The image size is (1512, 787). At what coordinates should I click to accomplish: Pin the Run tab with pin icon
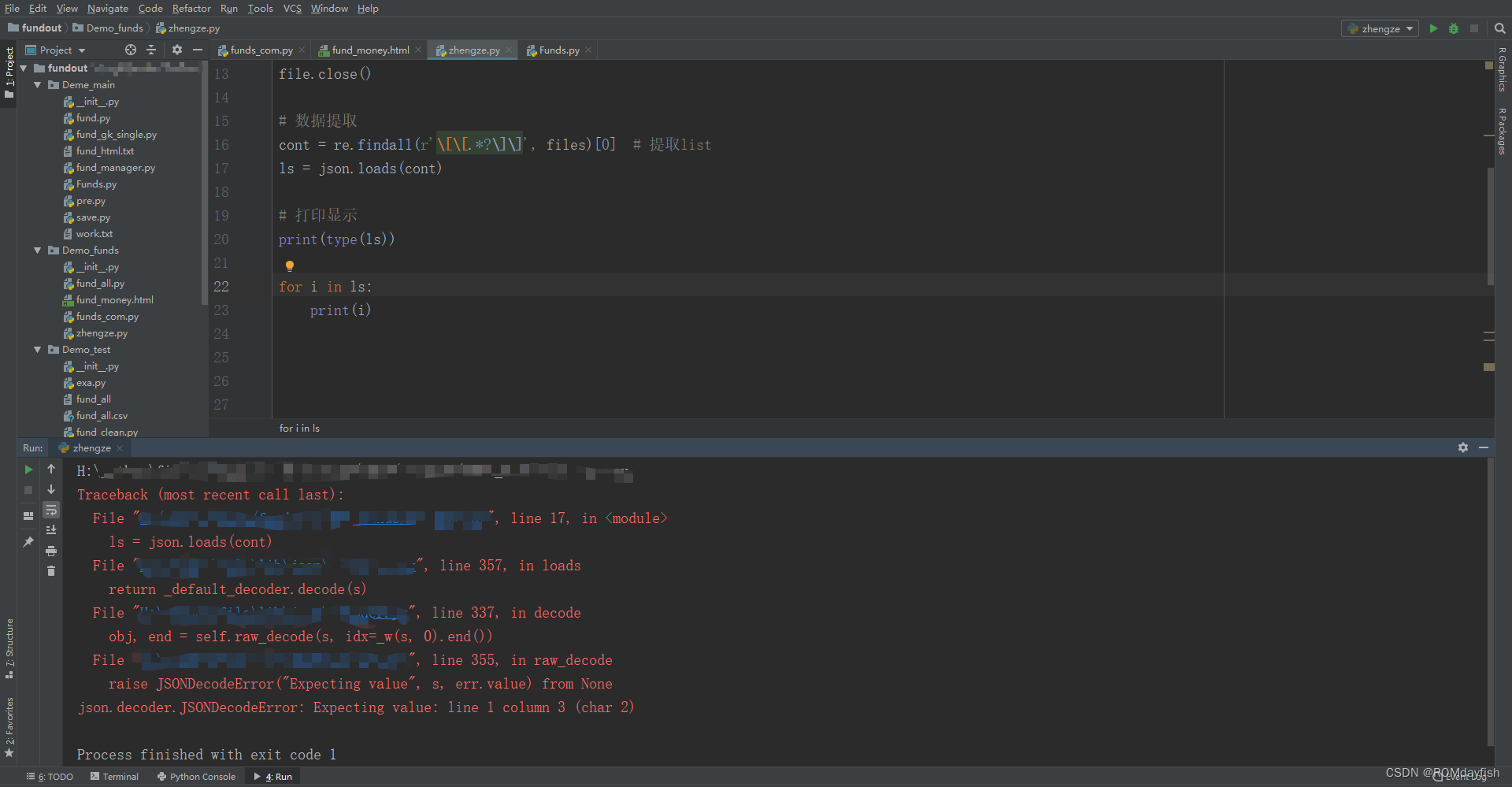point(28,542)
